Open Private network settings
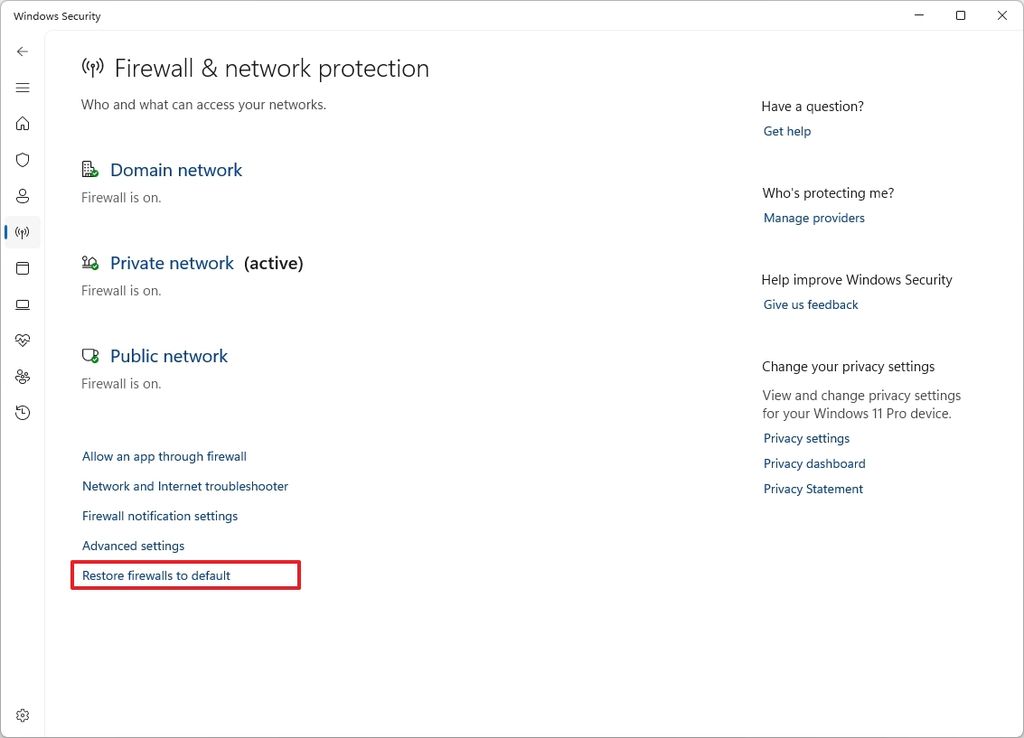Viewport: 1024px width, 738px height. click(x=172, y=263)
